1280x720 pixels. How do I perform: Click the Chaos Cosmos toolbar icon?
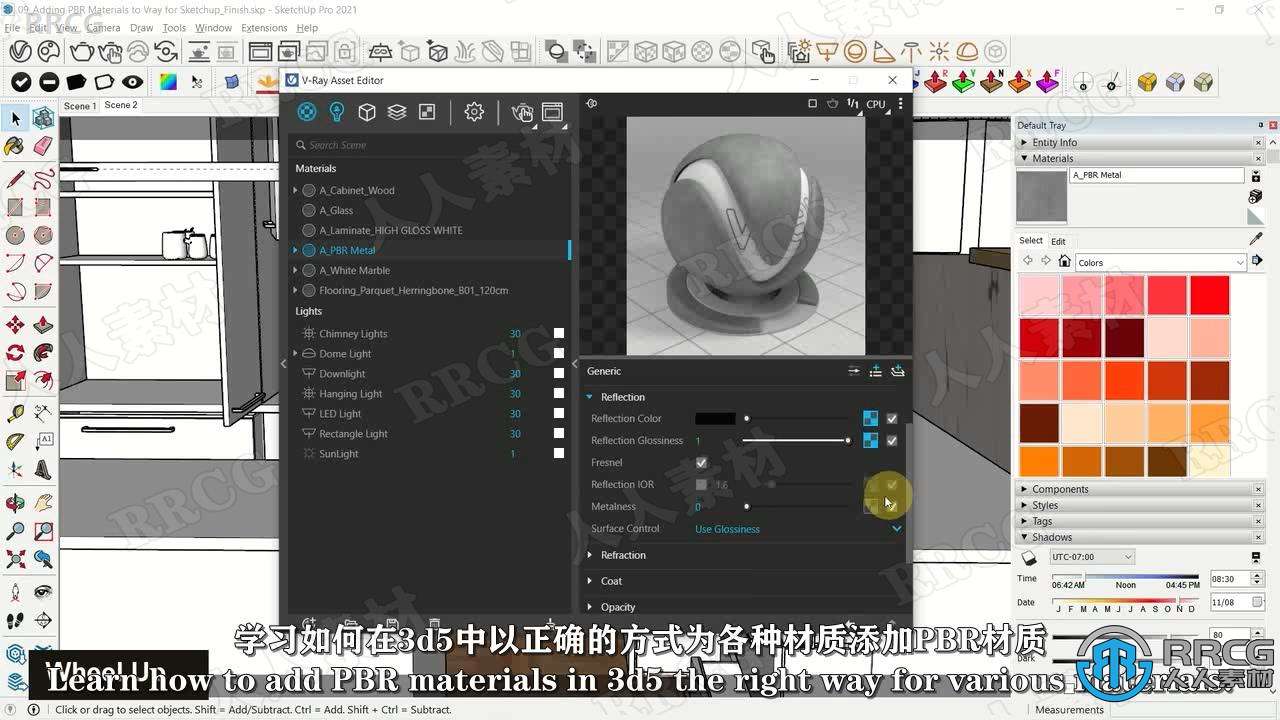47,51
